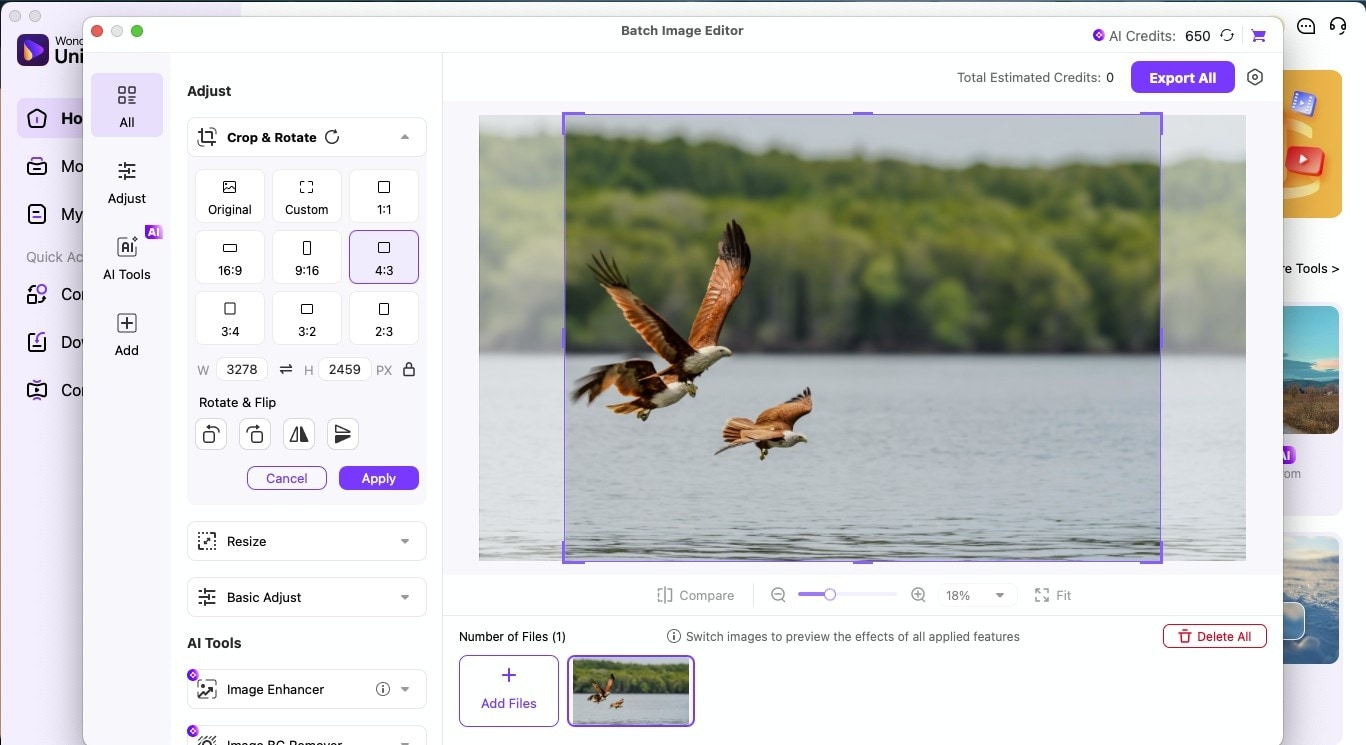The width and height of the screenshot is (1366, 745).
Task: Click Home icon in main window sidebar
Action: click(x=37, y=118)
